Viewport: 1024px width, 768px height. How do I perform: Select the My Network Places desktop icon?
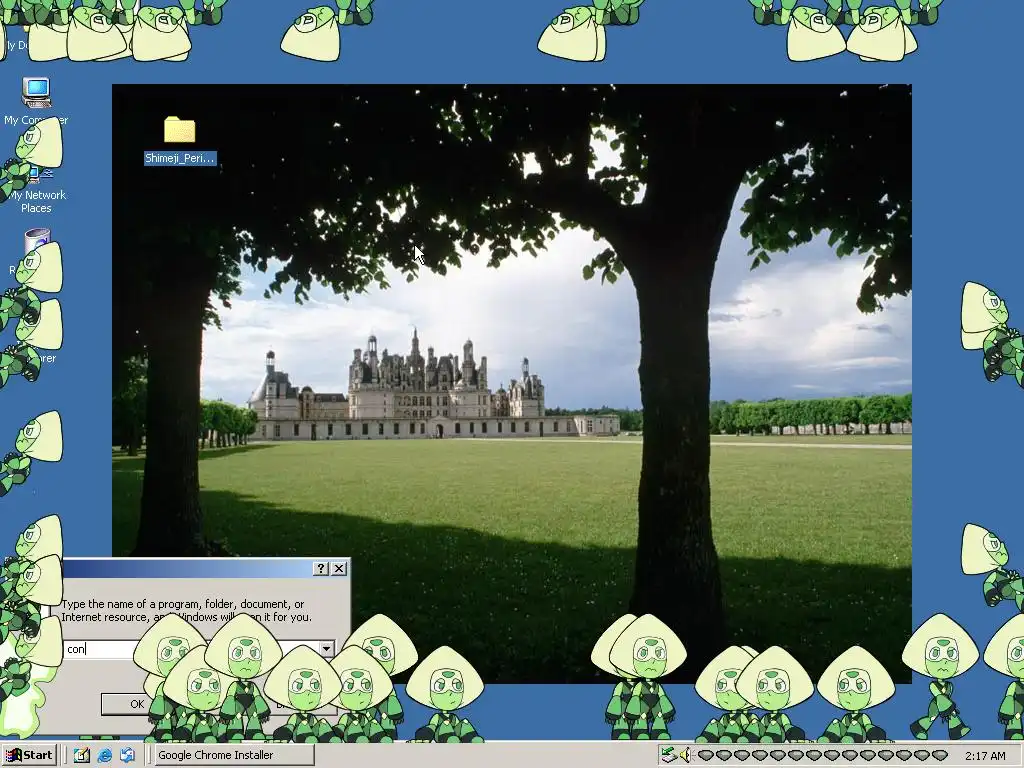coord(36,189)
